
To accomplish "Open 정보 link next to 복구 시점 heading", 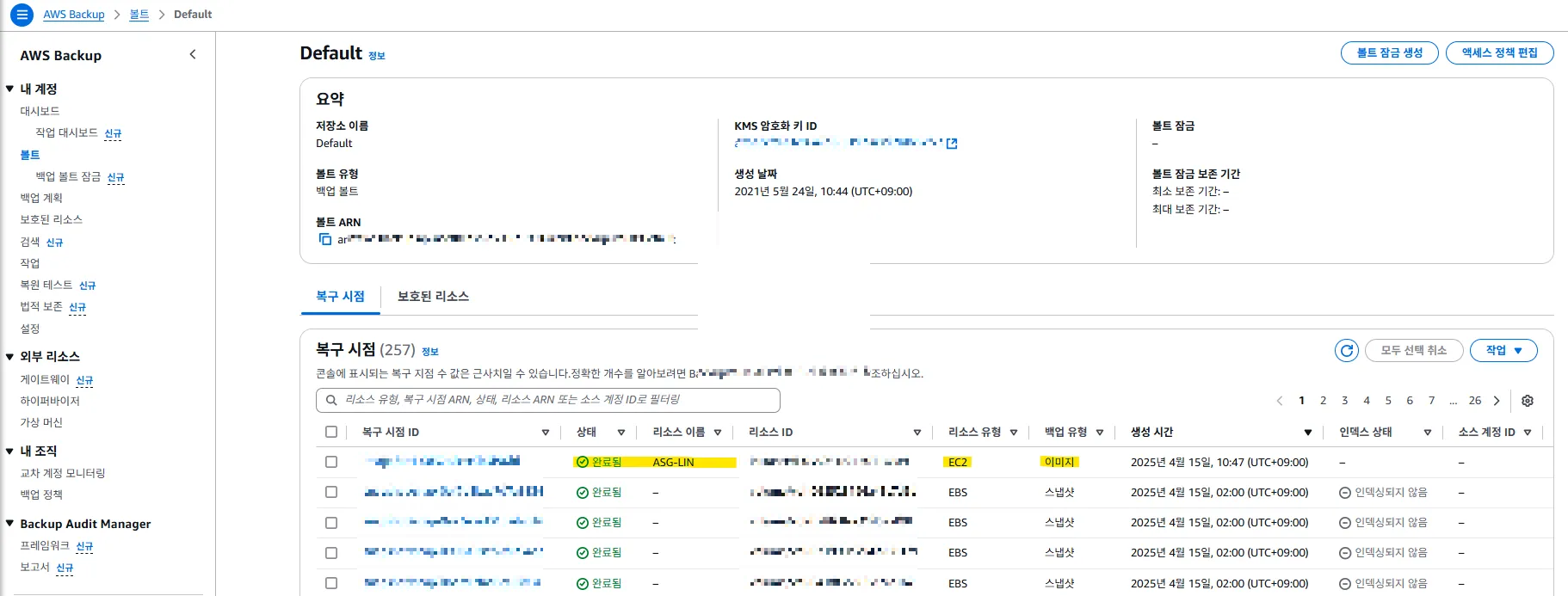I will click(430, 352).
